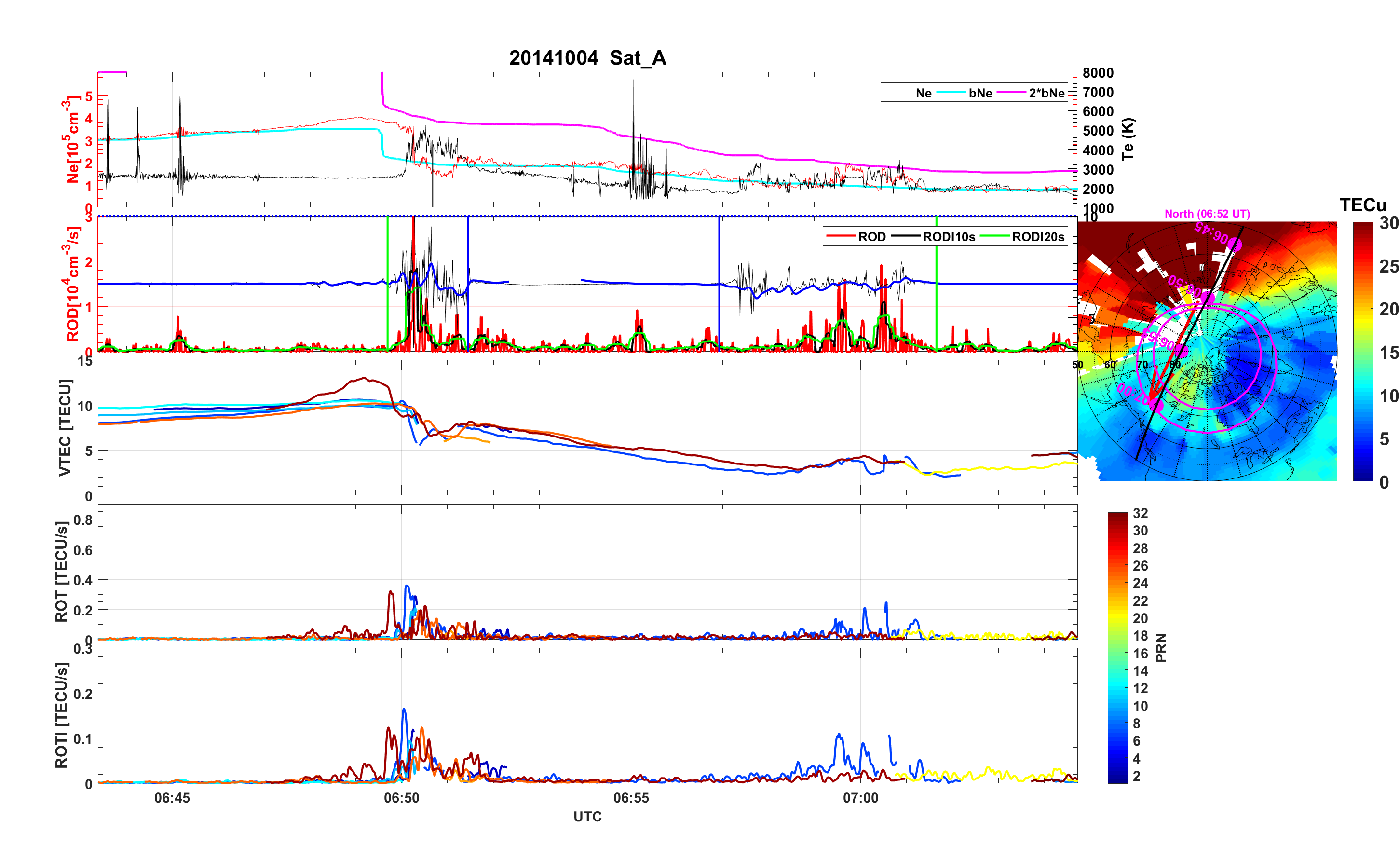Click the red ROD legend line sample
Screen dimensions: 1400x847
[x=841, y=236]
